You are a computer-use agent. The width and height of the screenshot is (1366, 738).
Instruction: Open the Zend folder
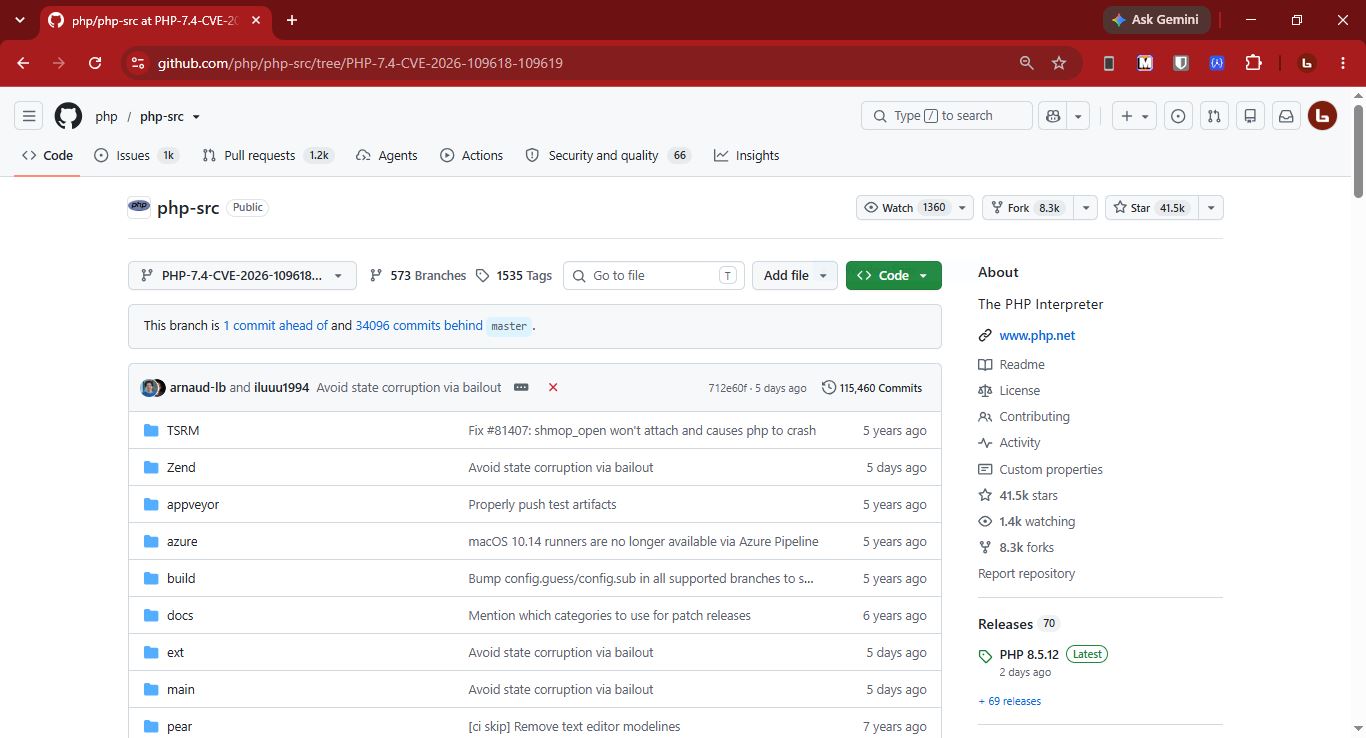(181, 467)
